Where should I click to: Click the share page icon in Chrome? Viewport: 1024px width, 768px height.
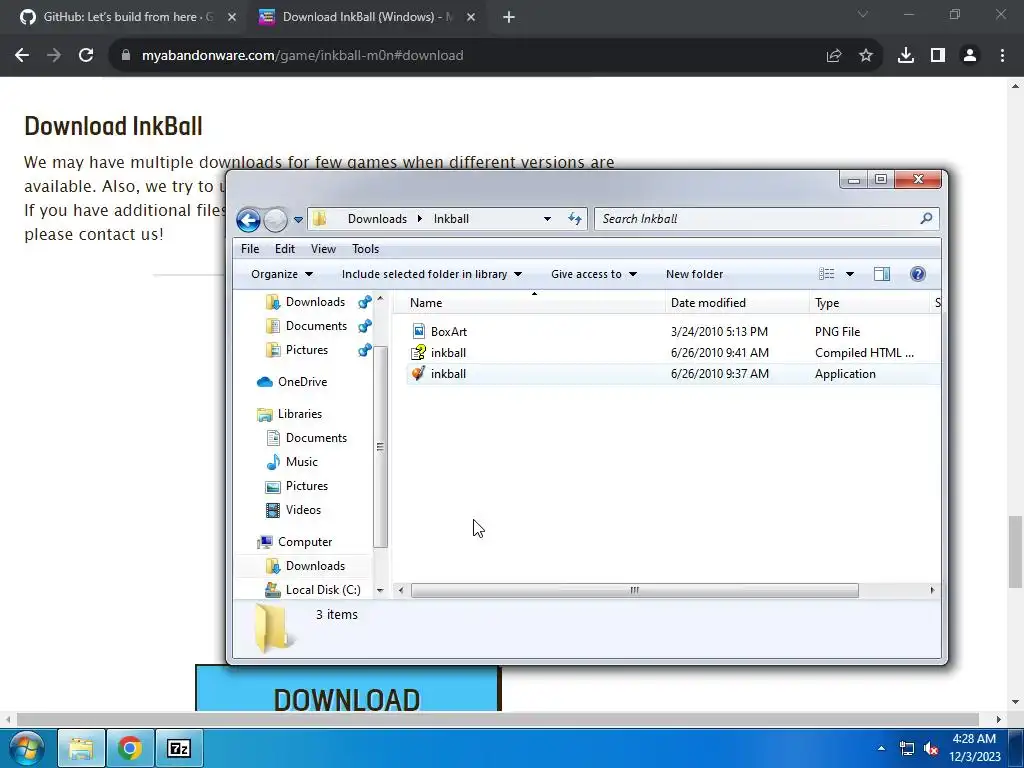(x=834, y=56)
